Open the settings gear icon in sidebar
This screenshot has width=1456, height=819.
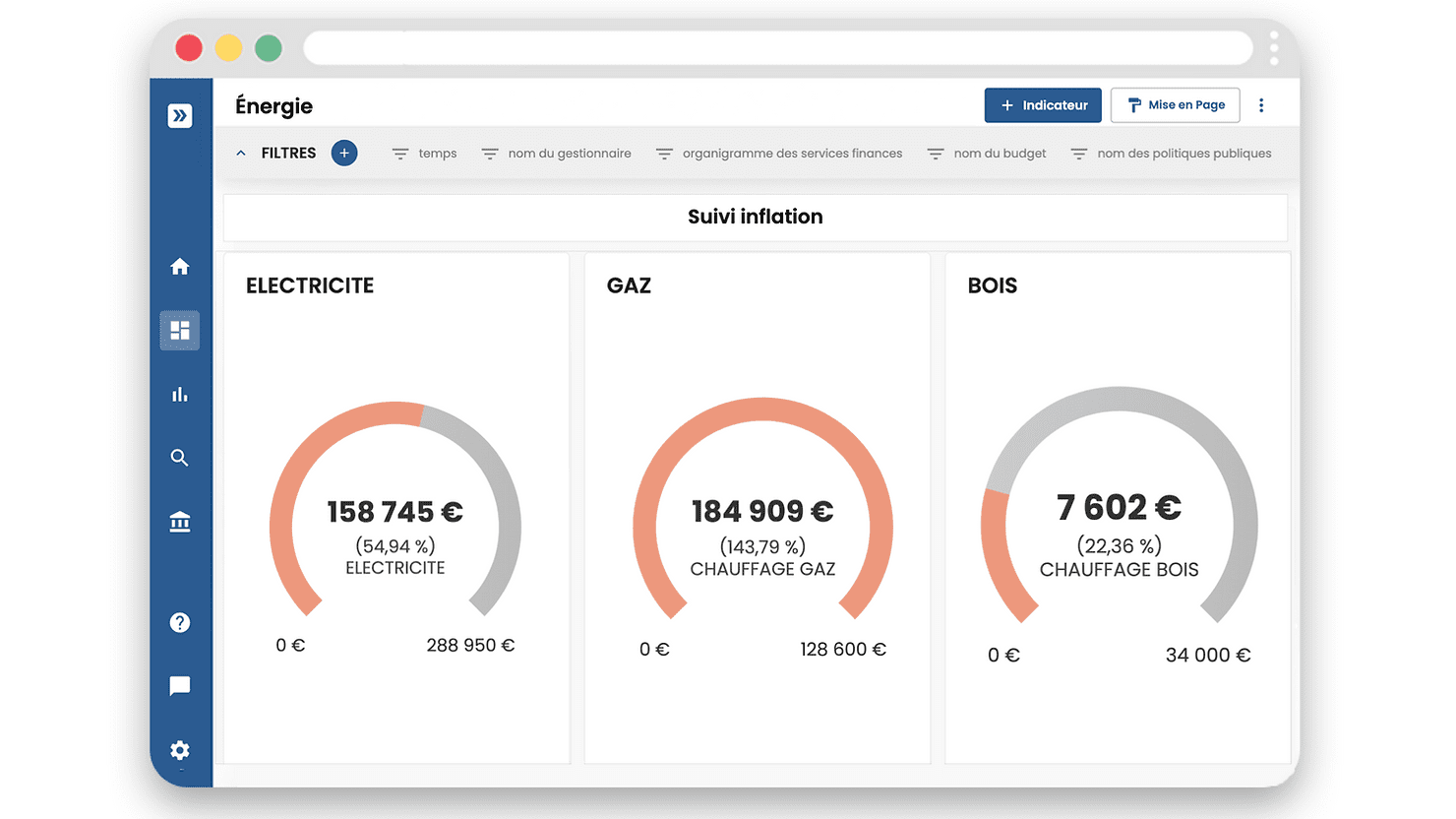(x=180, y=750)
